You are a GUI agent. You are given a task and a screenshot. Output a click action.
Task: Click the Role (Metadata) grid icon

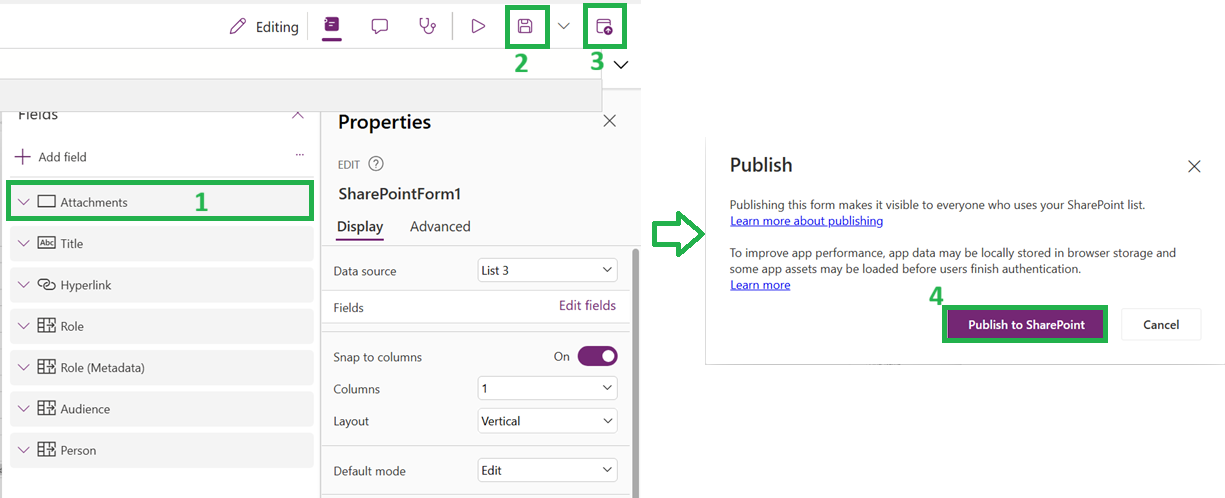click(x=46, y=367)
